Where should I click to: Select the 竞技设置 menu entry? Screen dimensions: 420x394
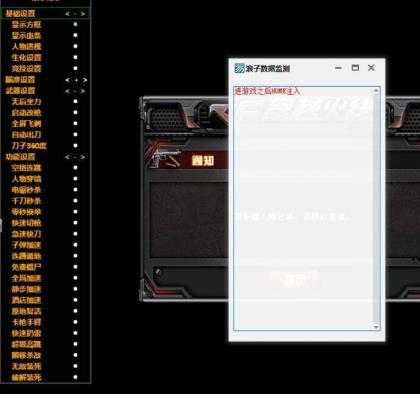pos(26,68)
